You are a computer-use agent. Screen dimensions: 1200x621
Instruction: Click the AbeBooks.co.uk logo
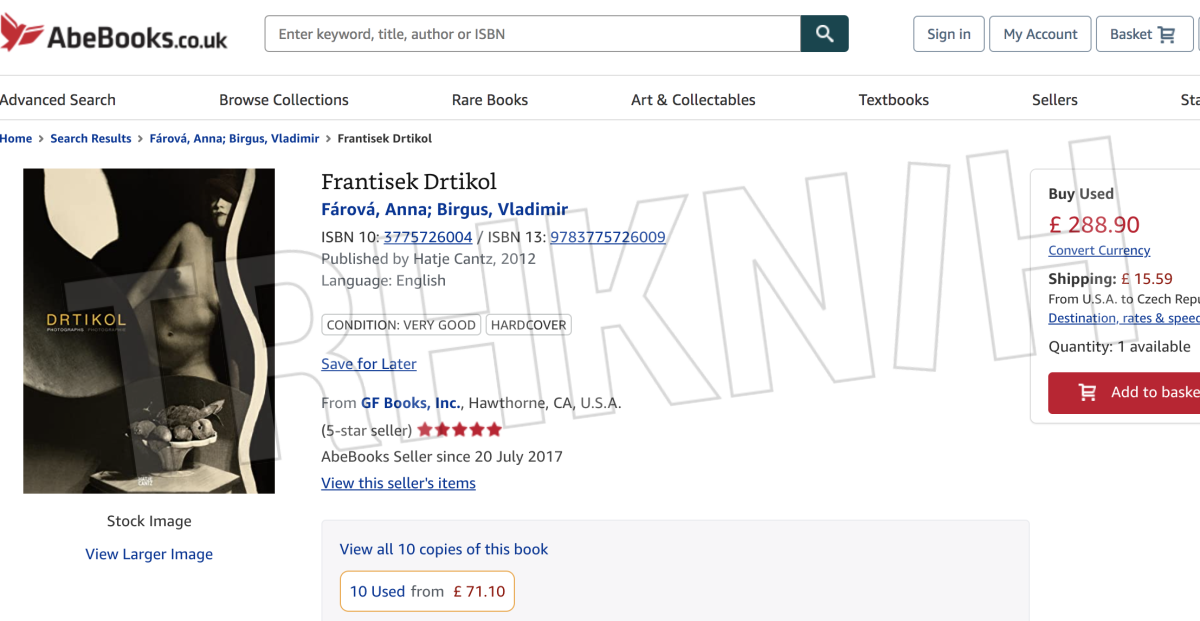point(114,34)
